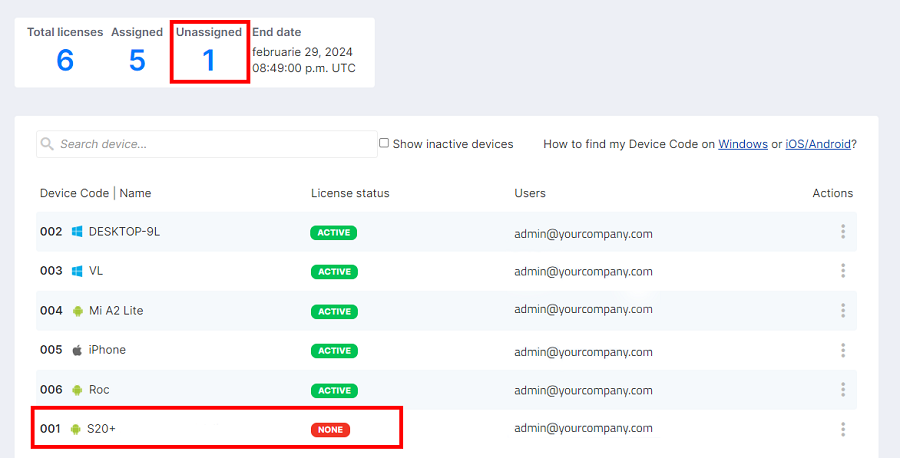Click Windows icon next to VL device
The height and width of the screenshot is (458, 900).
[x=77, y=271]
